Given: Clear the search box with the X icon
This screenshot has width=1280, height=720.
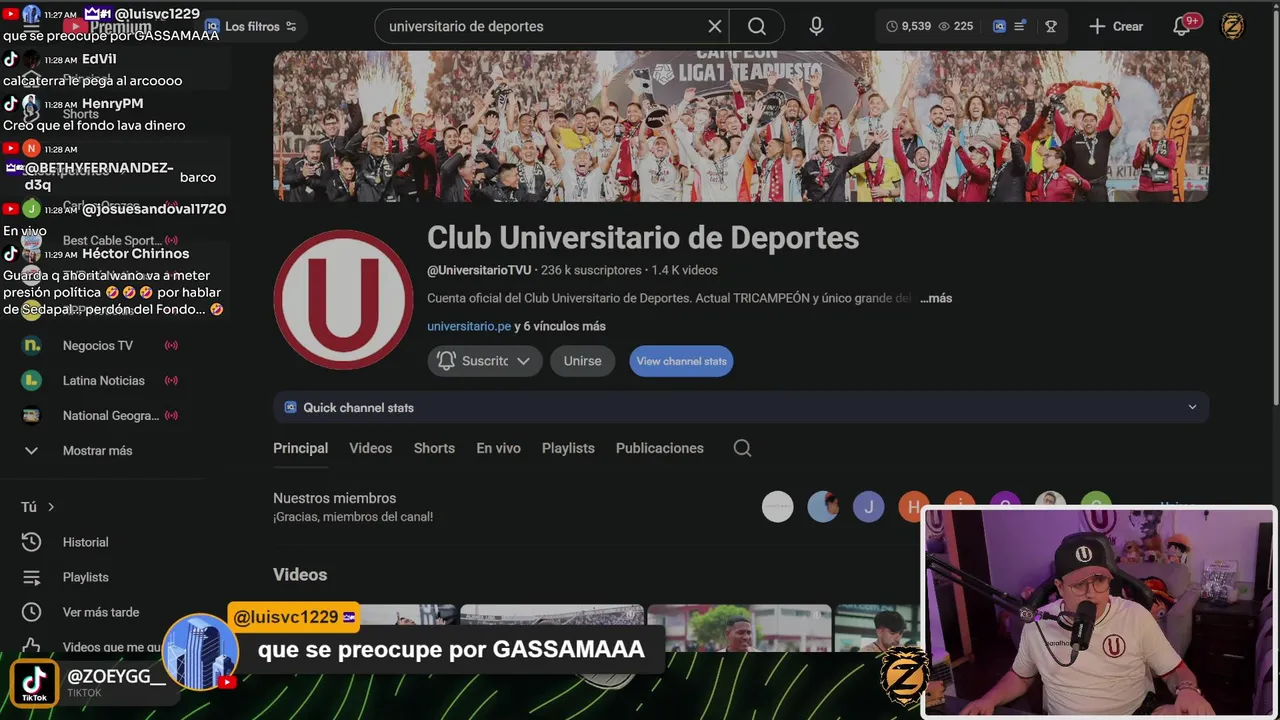Looking at the screenshot, I should pos(714,26).
